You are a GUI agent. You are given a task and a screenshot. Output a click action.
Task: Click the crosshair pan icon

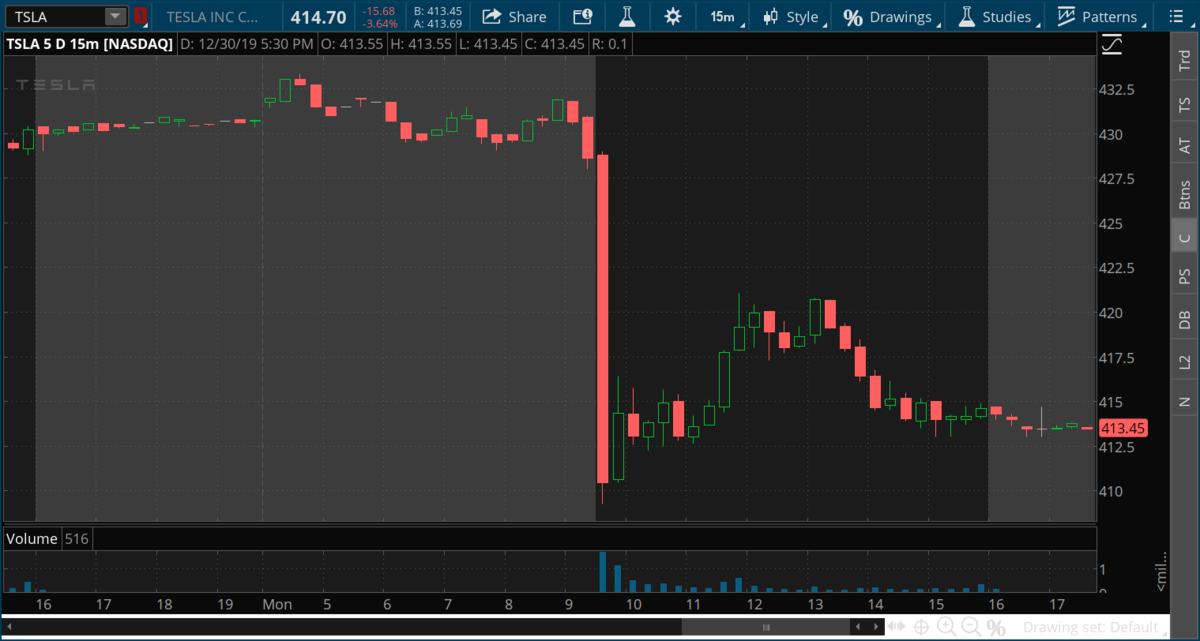pyautogui.click(x=921, y=628)
